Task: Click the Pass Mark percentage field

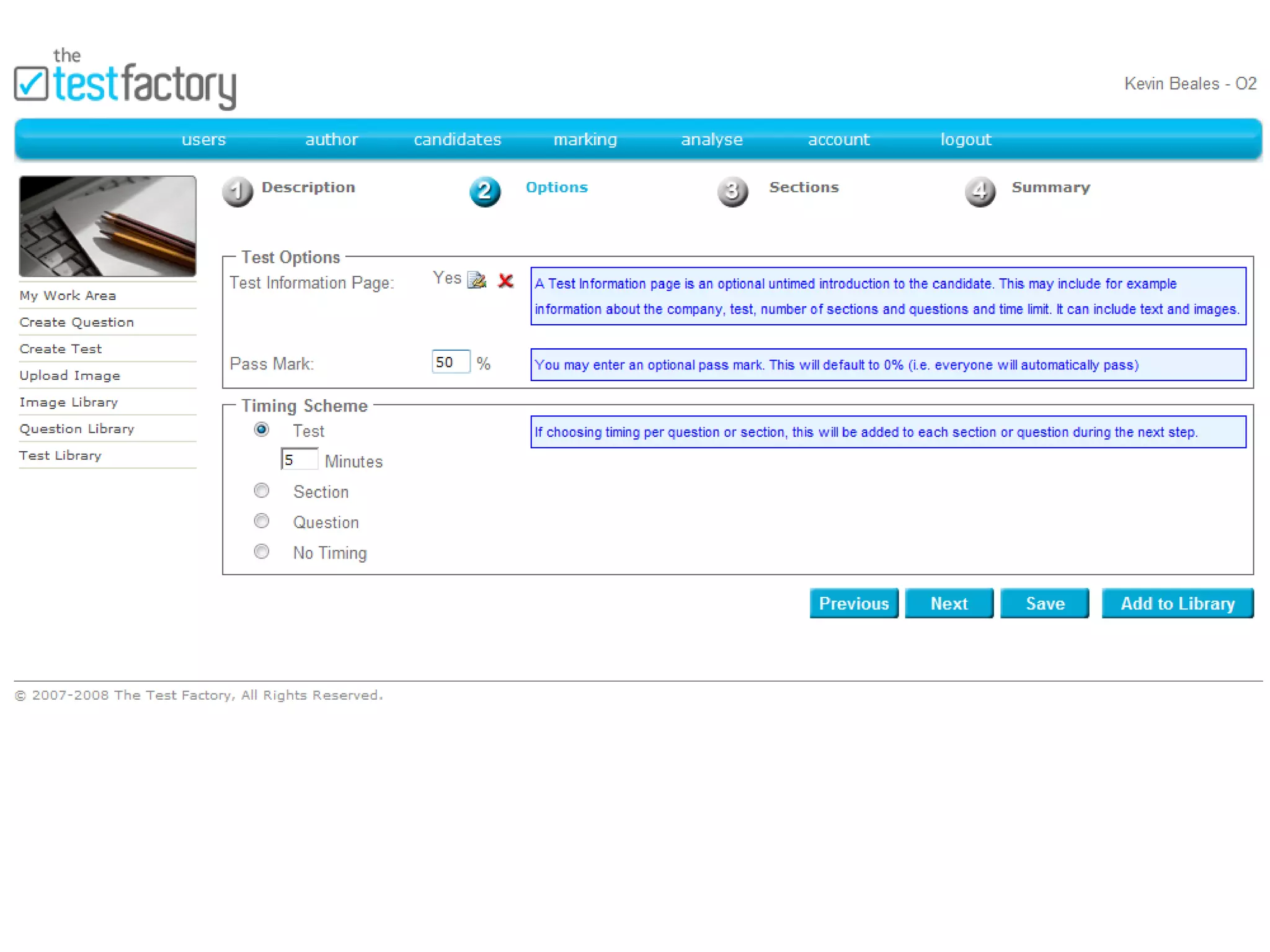Action: 451,362
